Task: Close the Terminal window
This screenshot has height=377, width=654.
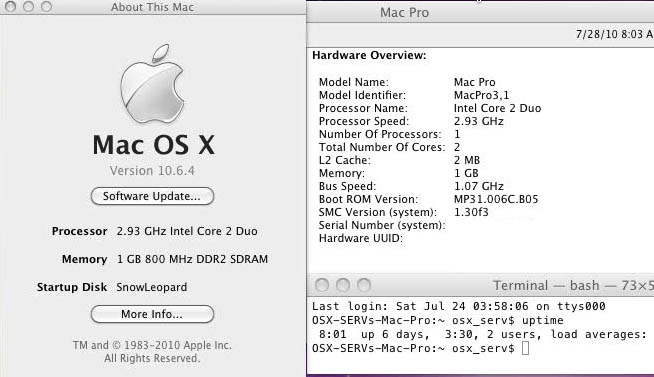Action: 322,285
